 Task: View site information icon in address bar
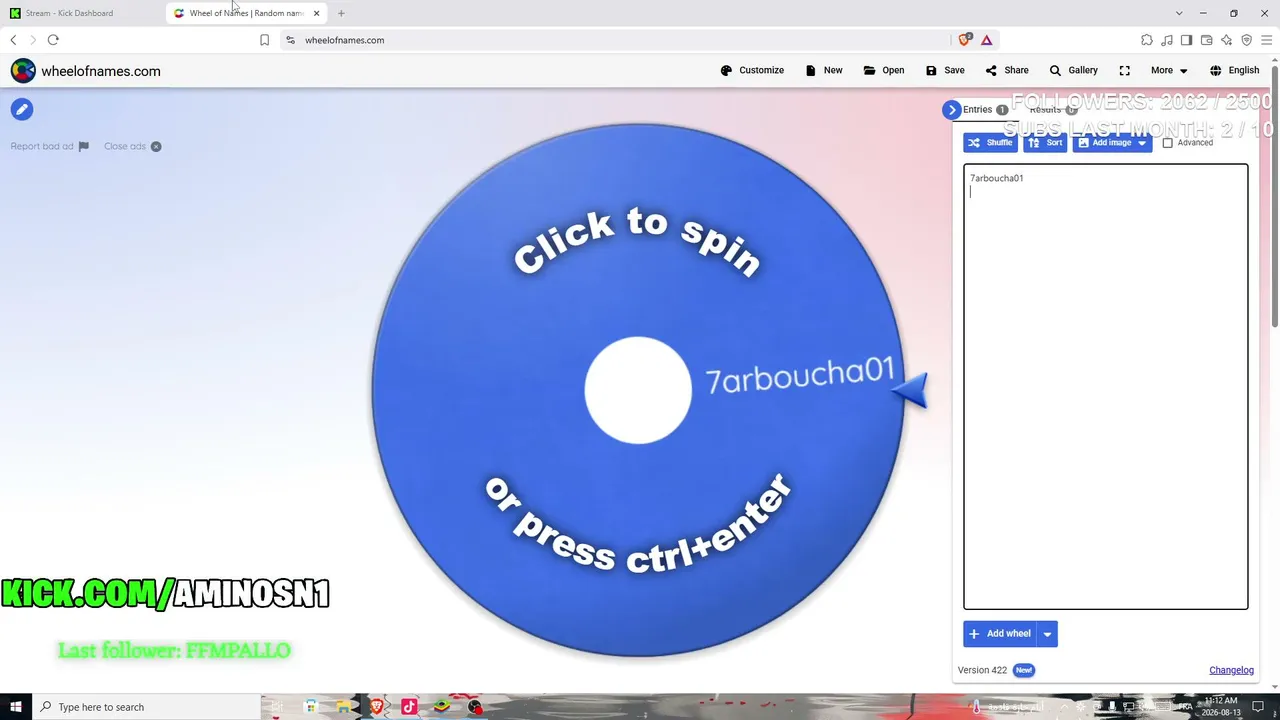[290, 40]
